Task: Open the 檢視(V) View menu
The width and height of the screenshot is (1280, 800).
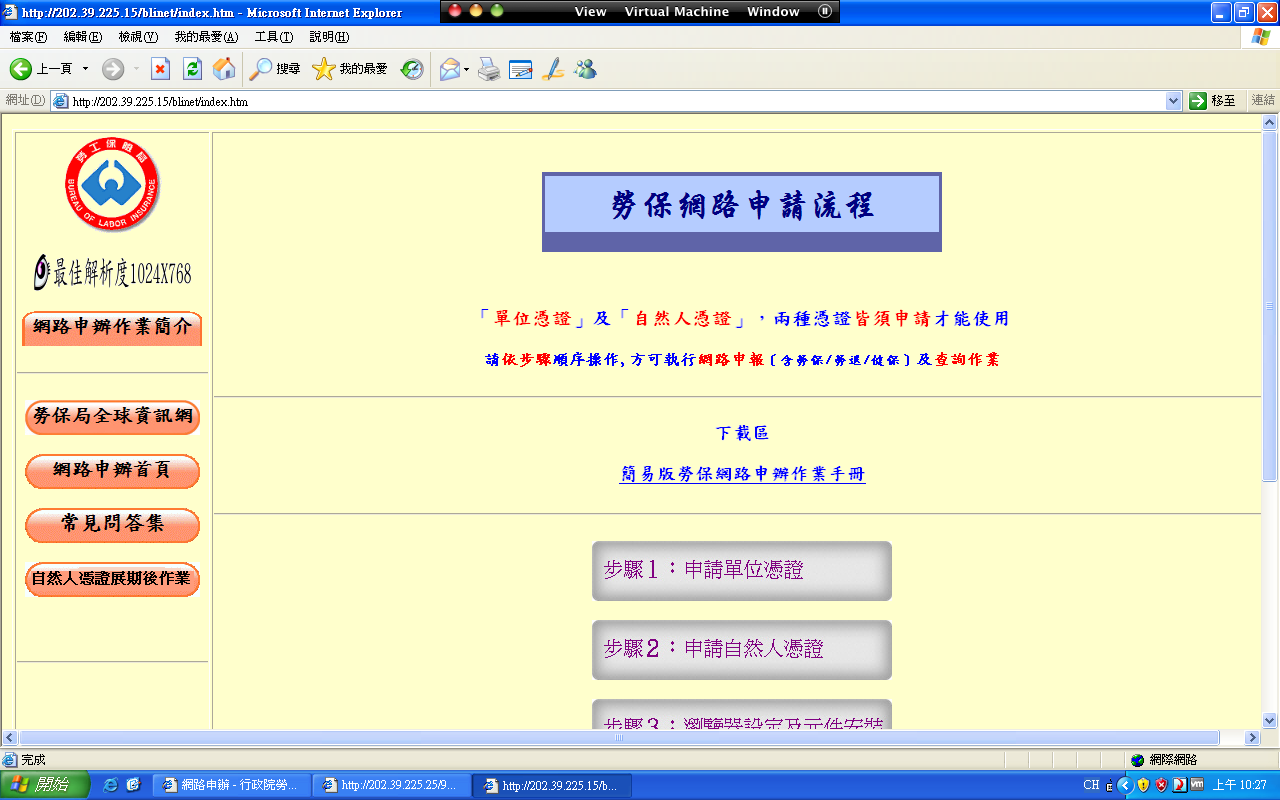Action: (138, 37)
